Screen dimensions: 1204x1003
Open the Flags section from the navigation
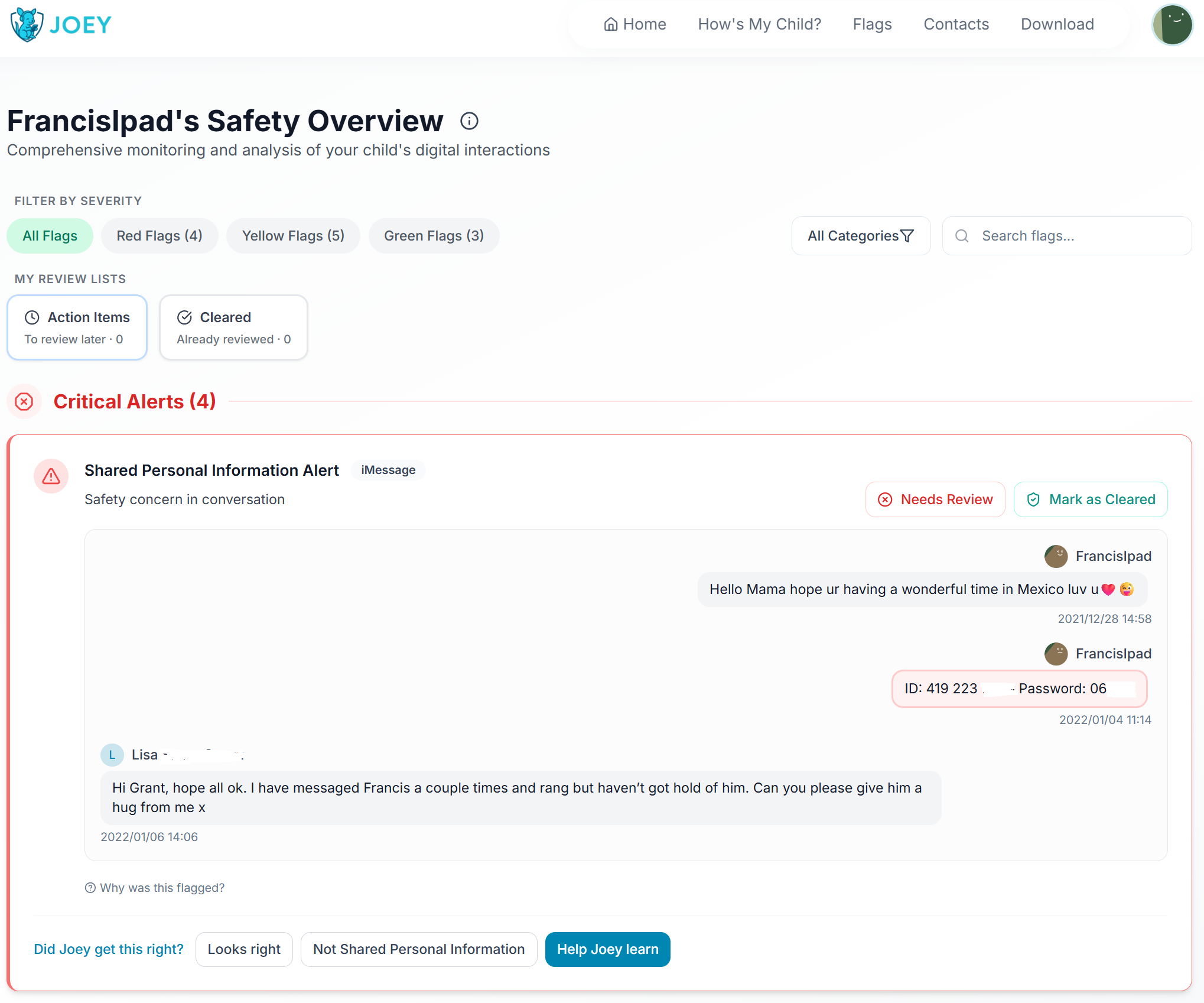click(872, 24)
